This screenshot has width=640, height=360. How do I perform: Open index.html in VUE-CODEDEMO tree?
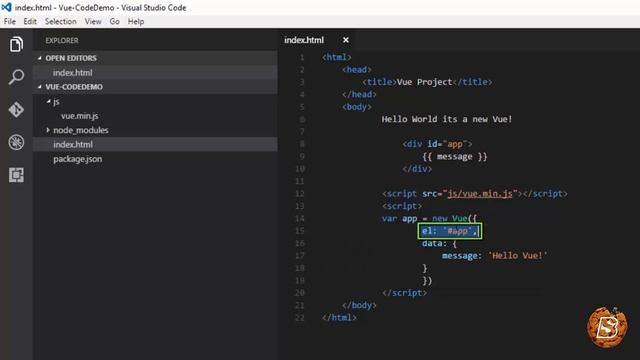coord(155,144)
